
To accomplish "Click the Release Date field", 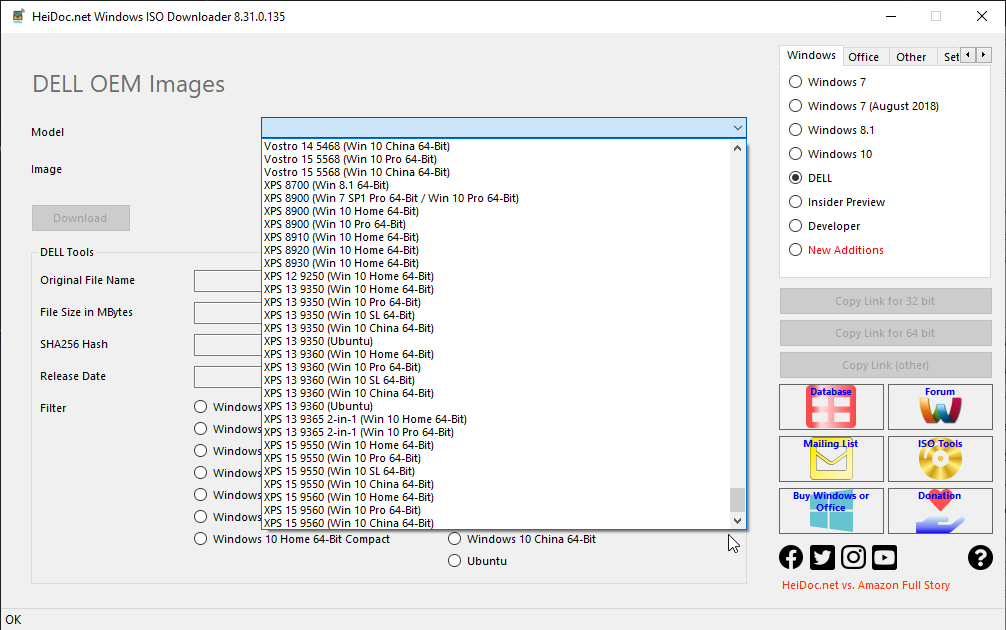I will tap(228, 377).
